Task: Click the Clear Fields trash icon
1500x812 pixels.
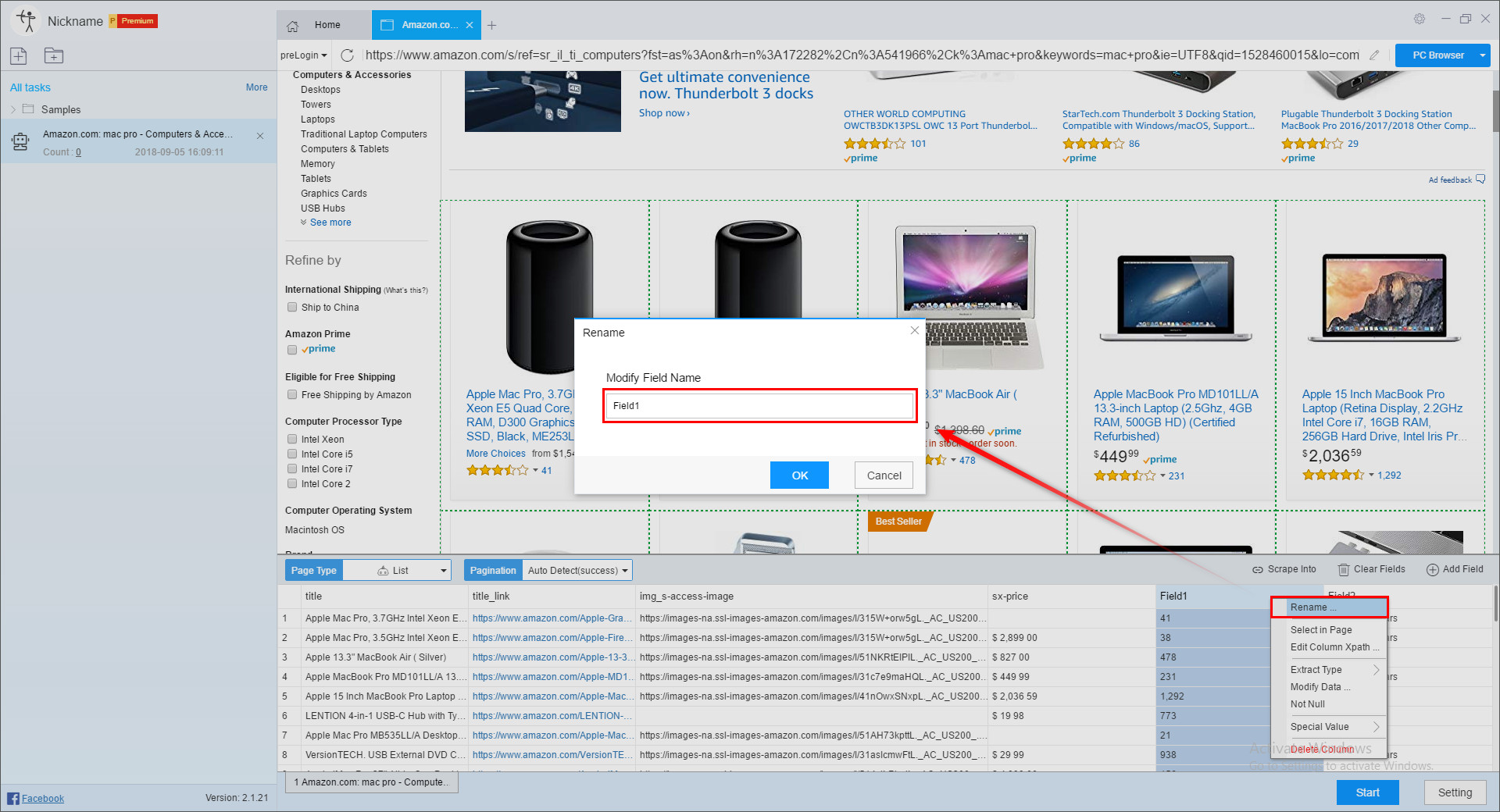Action: click(1344, 569)
